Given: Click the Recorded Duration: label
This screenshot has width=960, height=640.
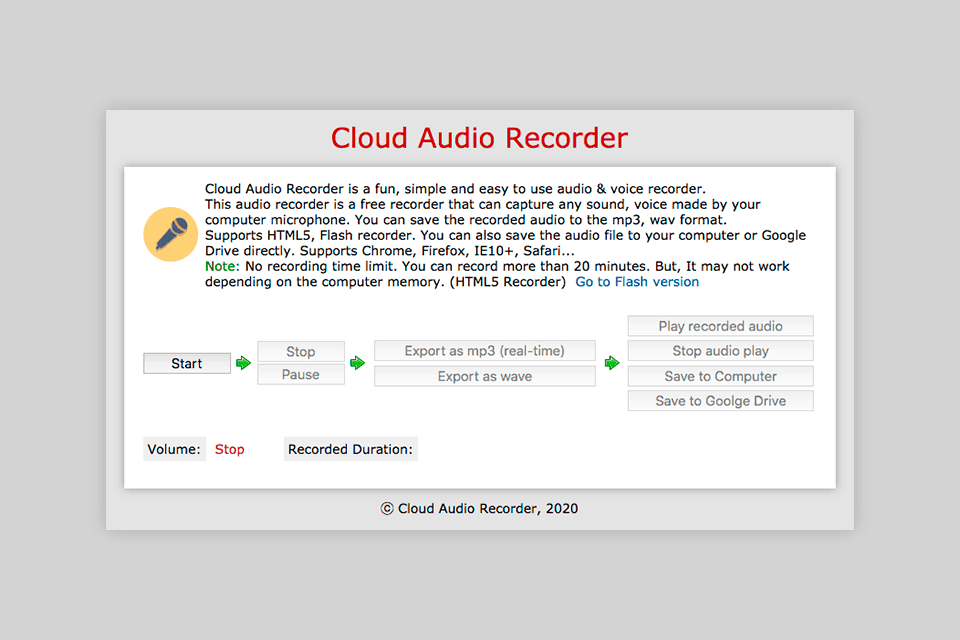Looking at the screenshot, I should tap(350, 449).
